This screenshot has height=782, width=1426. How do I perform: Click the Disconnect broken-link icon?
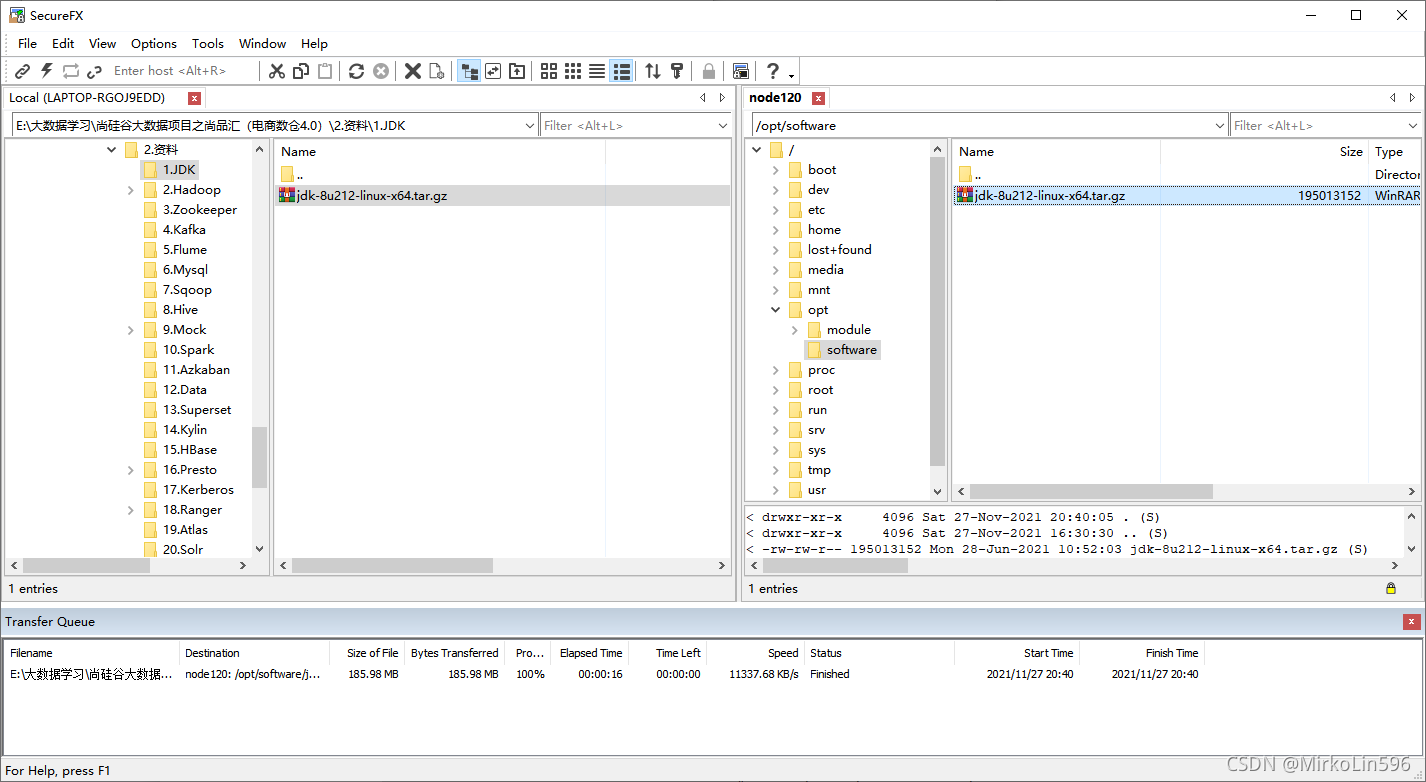[x=94, y=71]
